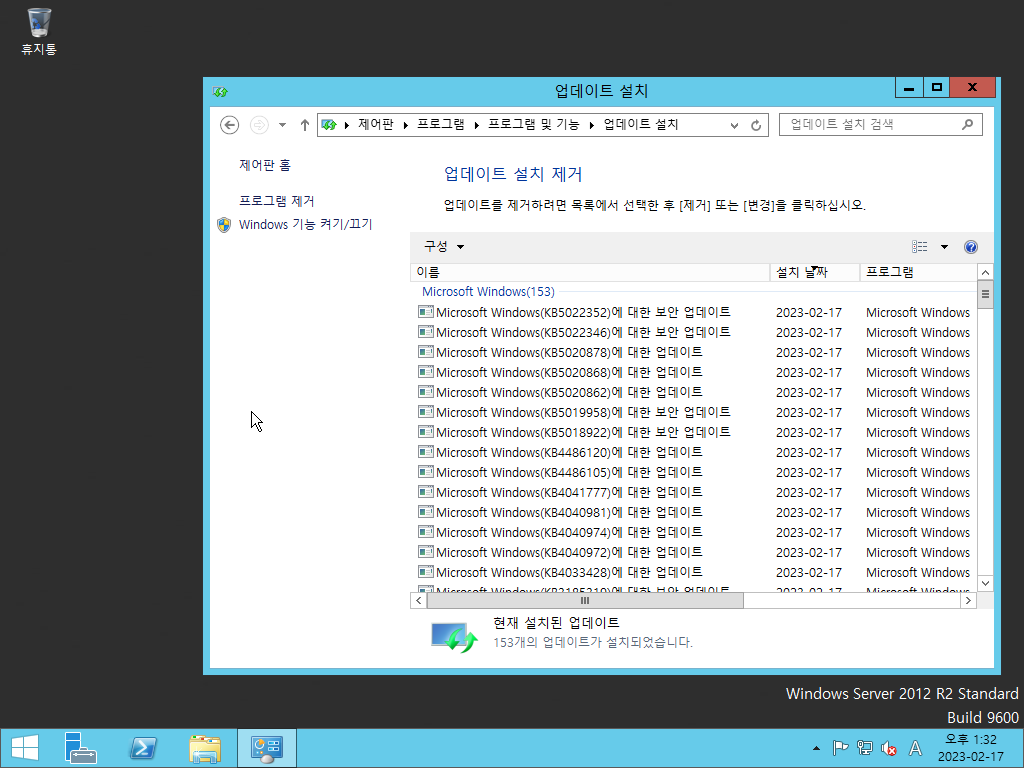Viewport: 1024px width, 768px height.
Task: Click the search magnifier icon
Action: point(967,124)
